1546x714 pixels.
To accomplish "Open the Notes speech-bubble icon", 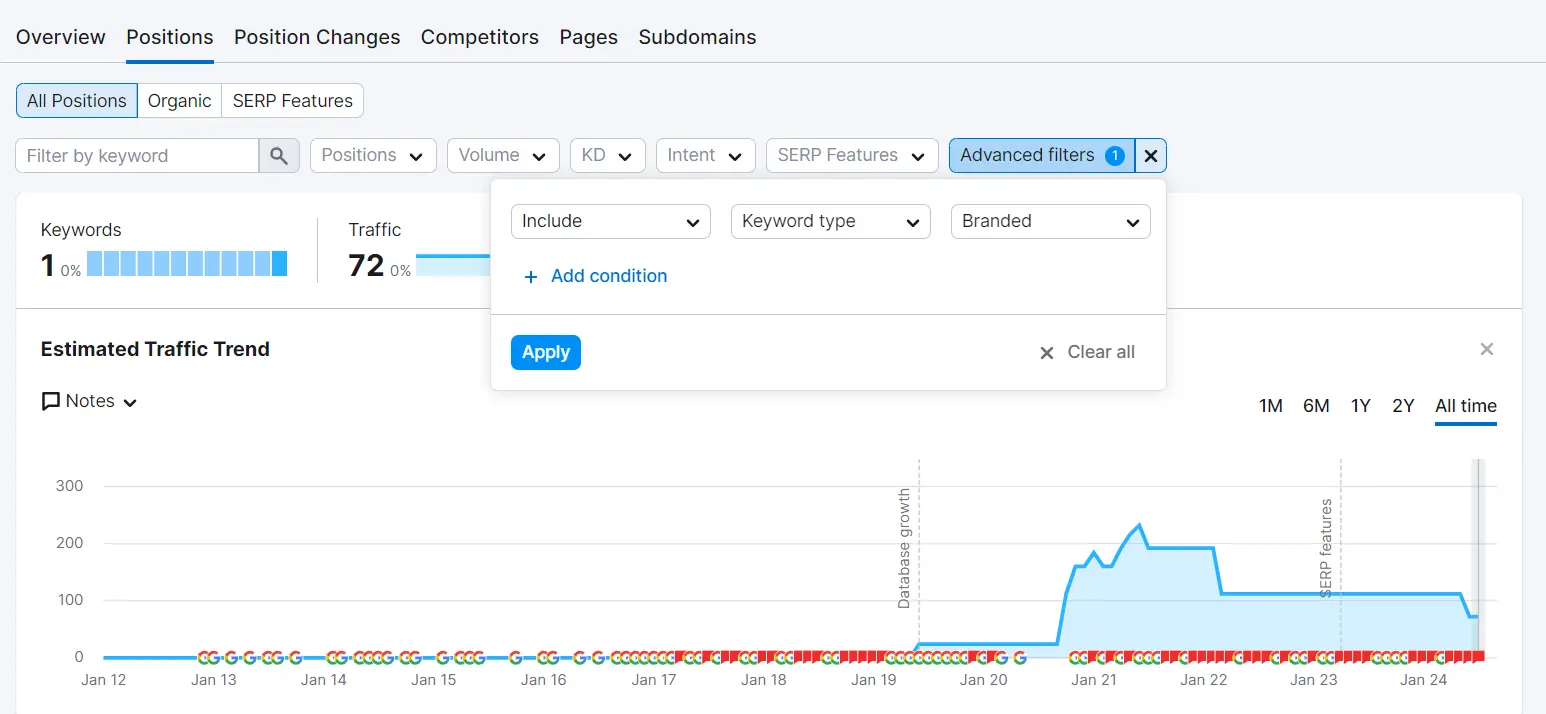I will 50,401.
